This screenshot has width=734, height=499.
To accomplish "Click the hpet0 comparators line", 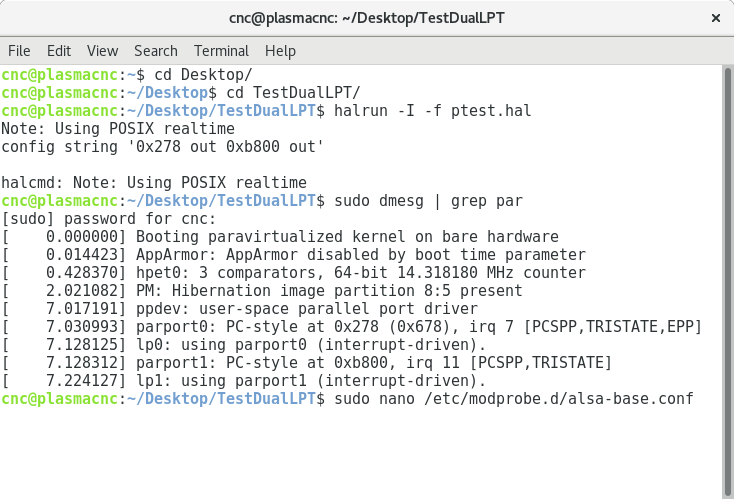I will click(294, 273).
